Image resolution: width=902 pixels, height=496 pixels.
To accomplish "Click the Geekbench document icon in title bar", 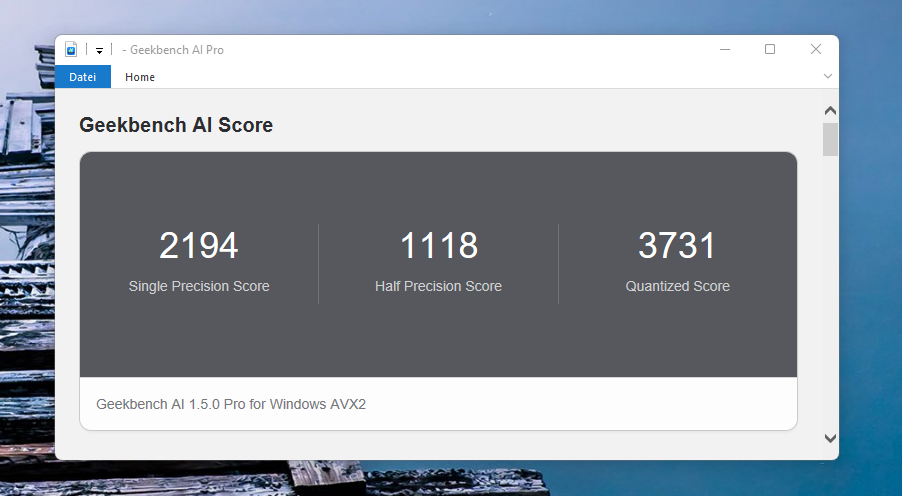I will (x=71, y=49).
